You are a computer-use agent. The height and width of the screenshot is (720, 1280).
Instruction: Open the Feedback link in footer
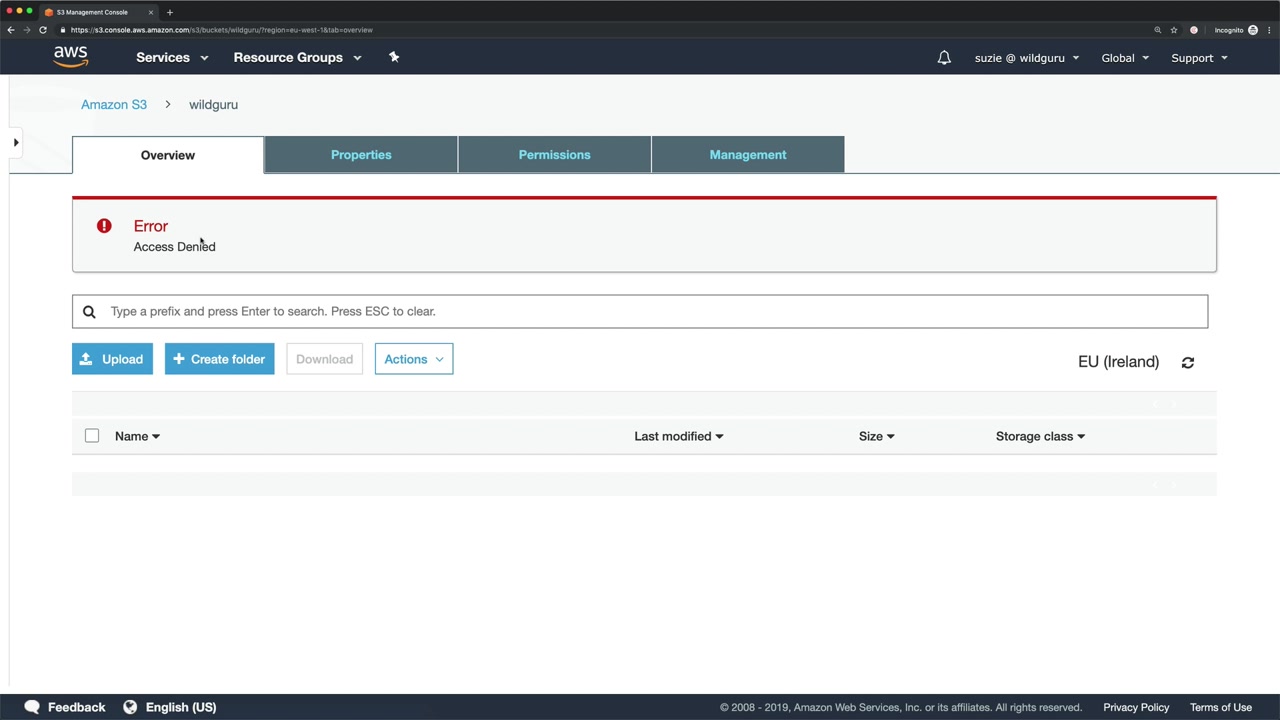point(76,707)
